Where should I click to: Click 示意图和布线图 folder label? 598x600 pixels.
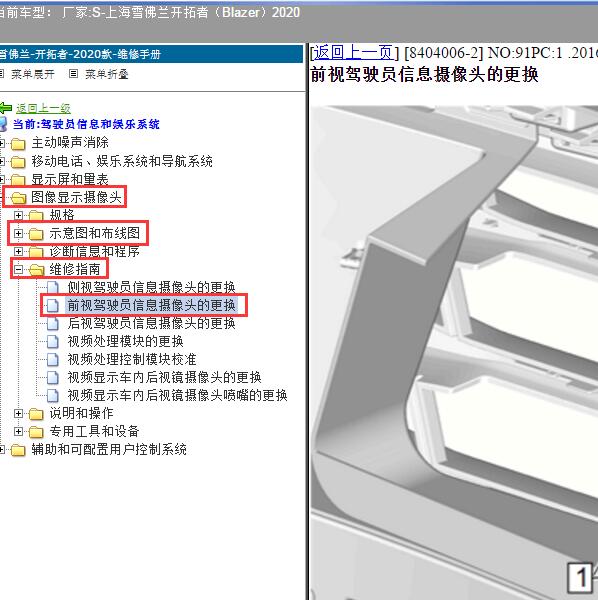click(95, 233)
